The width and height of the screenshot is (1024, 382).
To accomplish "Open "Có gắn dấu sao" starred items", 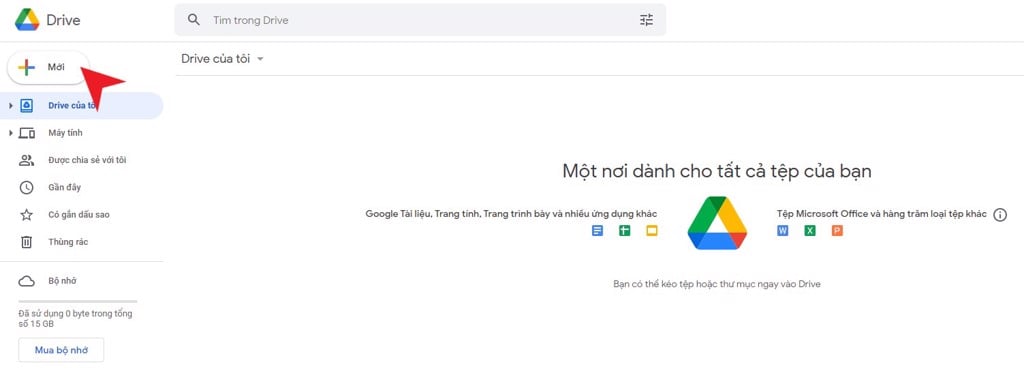I will pos(79,215).
